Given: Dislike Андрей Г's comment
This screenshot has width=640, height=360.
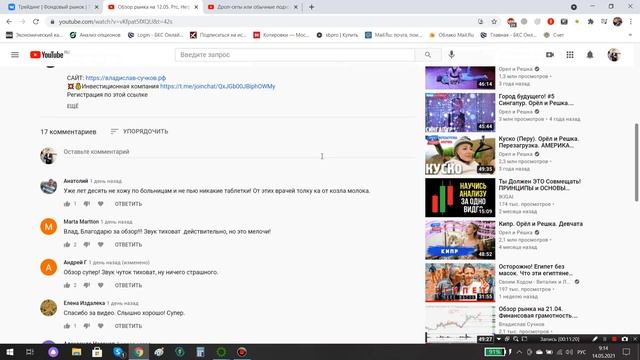Looking at the screenshot, I should point(87,285).
